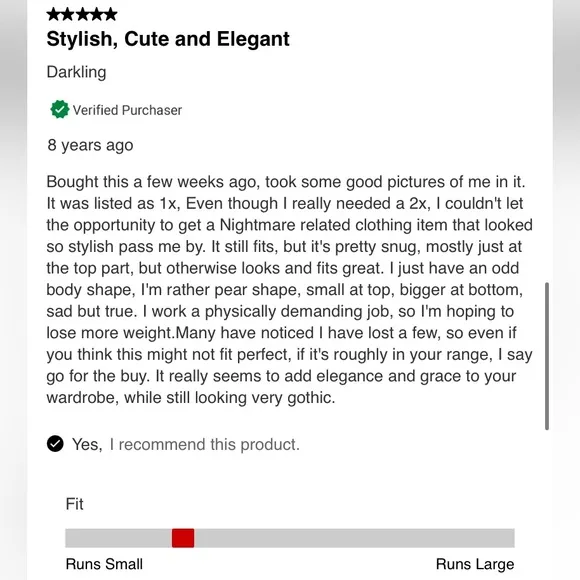Click the Verified Purchaser label
The height and width of the screenshot is (580, 580).
click(x=127, y=110)
